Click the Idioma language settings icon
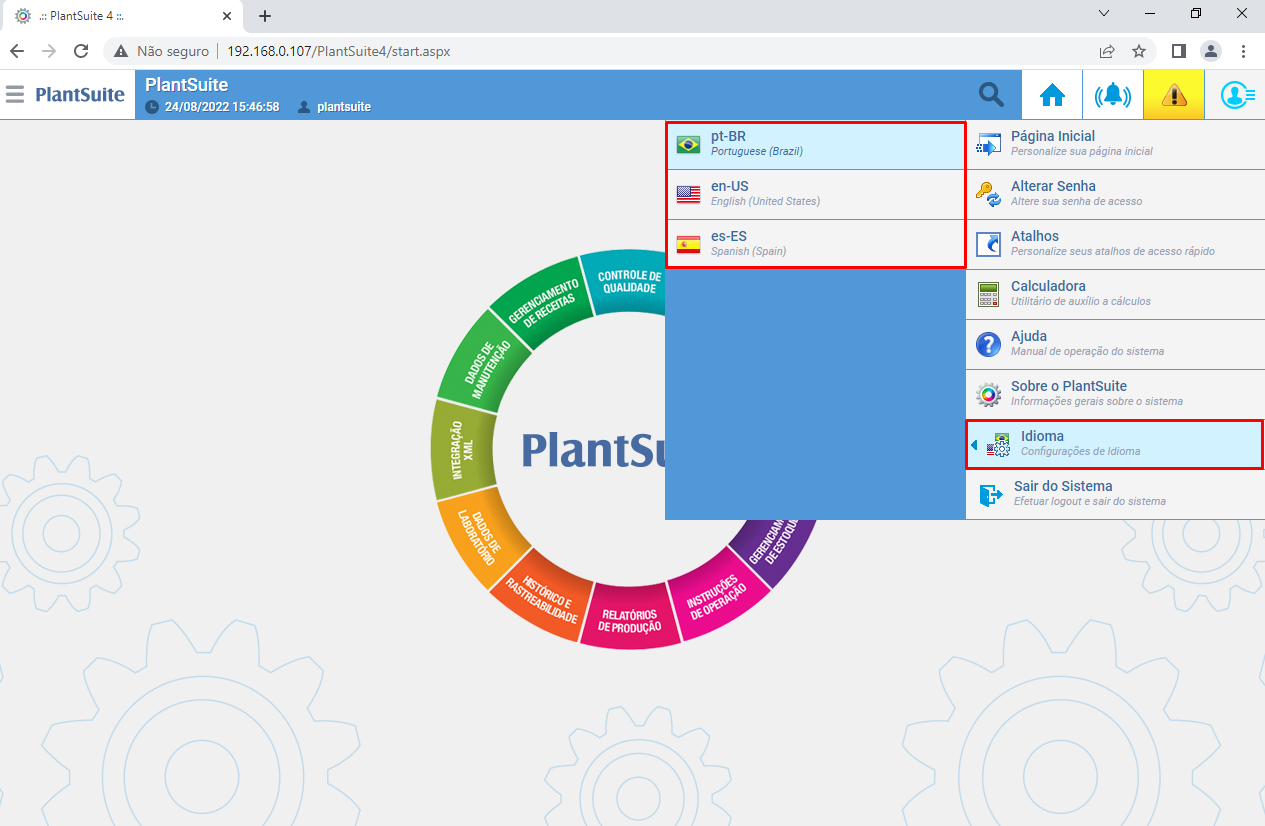Viewport: 1265px width, 826px height. [998, 446]
